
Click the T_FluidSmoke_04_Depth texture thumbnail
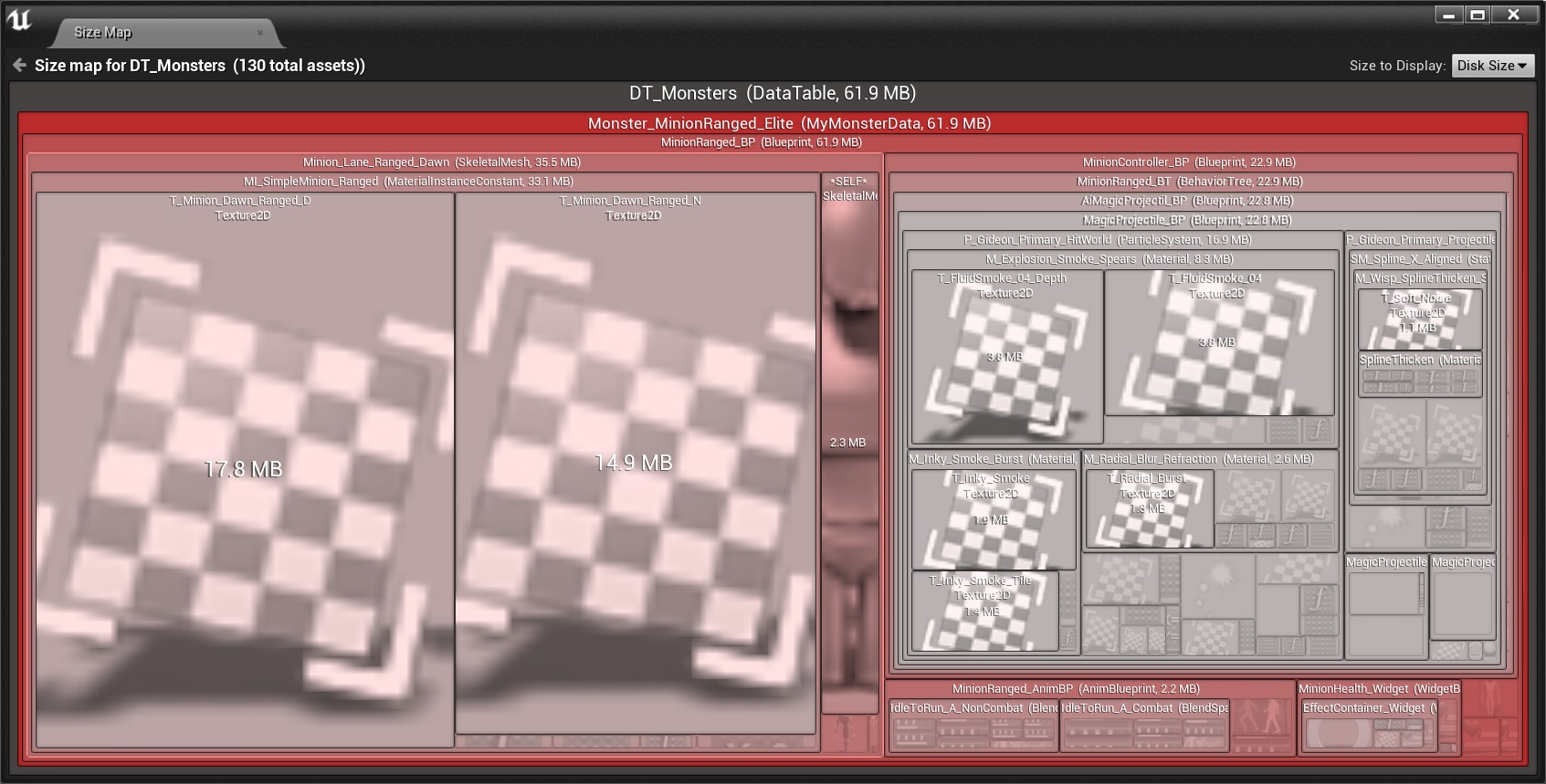(1006, 357)
